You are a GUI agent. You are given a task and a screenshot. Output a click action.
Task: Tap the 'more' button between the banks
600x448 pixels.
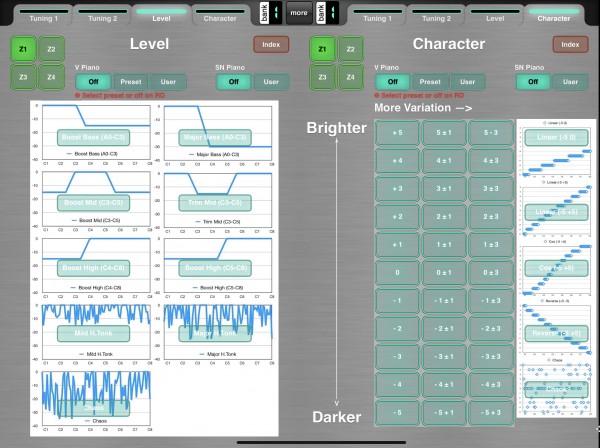click(299, 13)
